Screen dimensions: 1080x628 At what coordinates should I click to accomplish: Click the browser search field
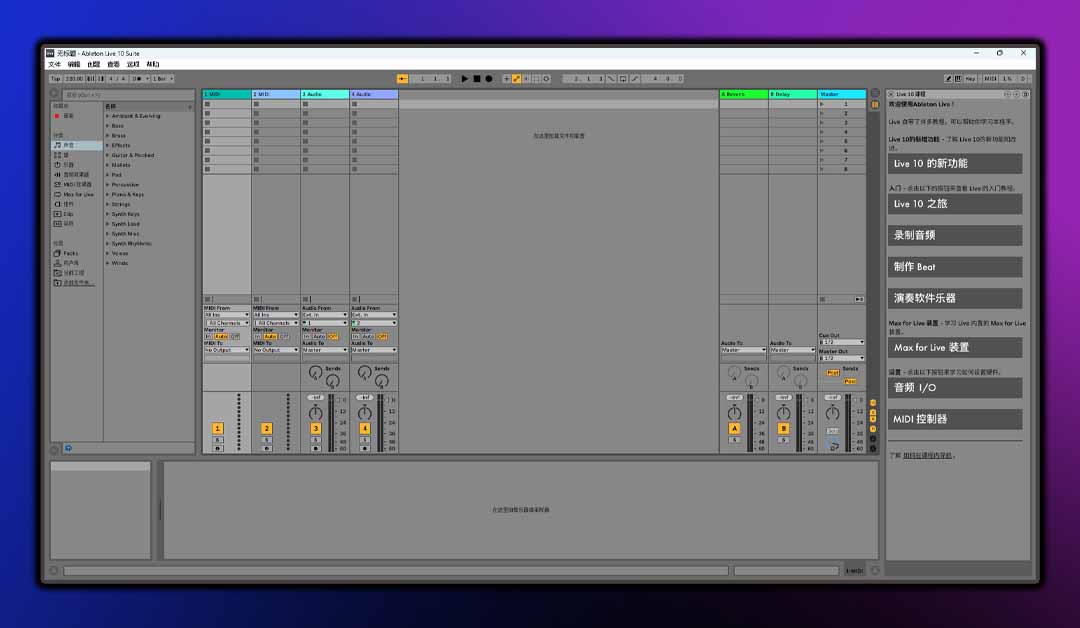point(128,94)
